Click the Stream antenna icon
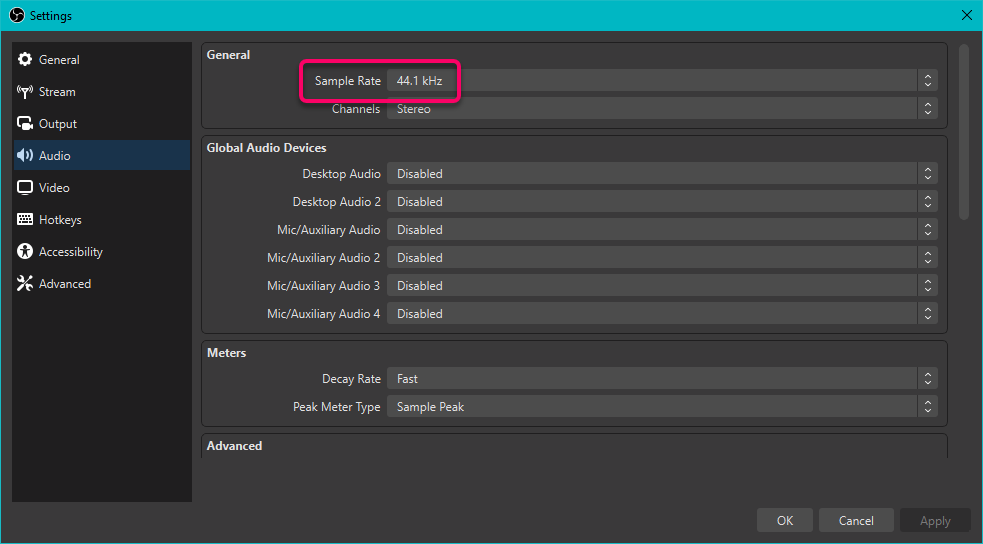 click(25, 92)
